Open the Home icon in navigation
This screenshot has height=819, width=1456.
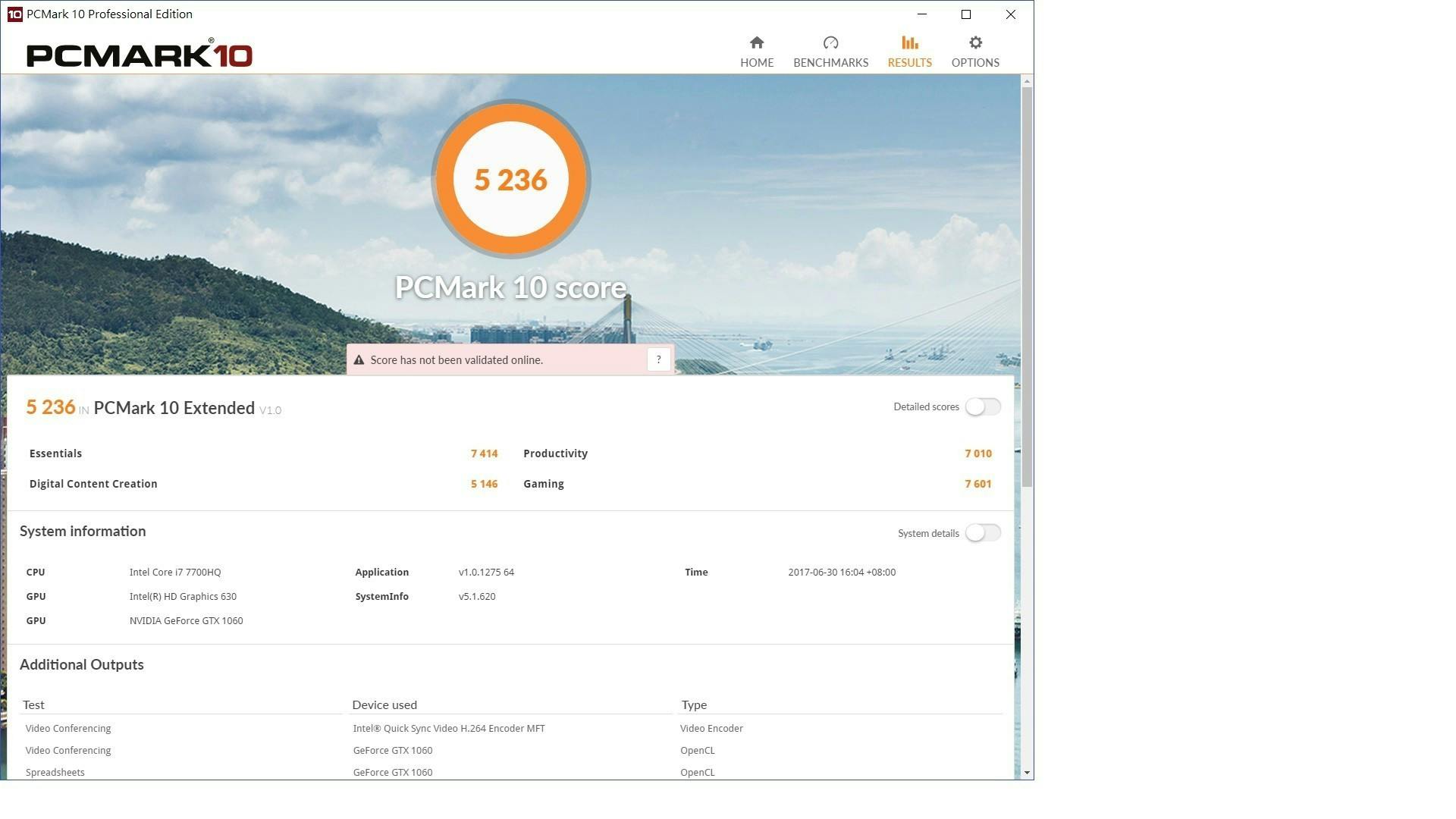point(757,42)
